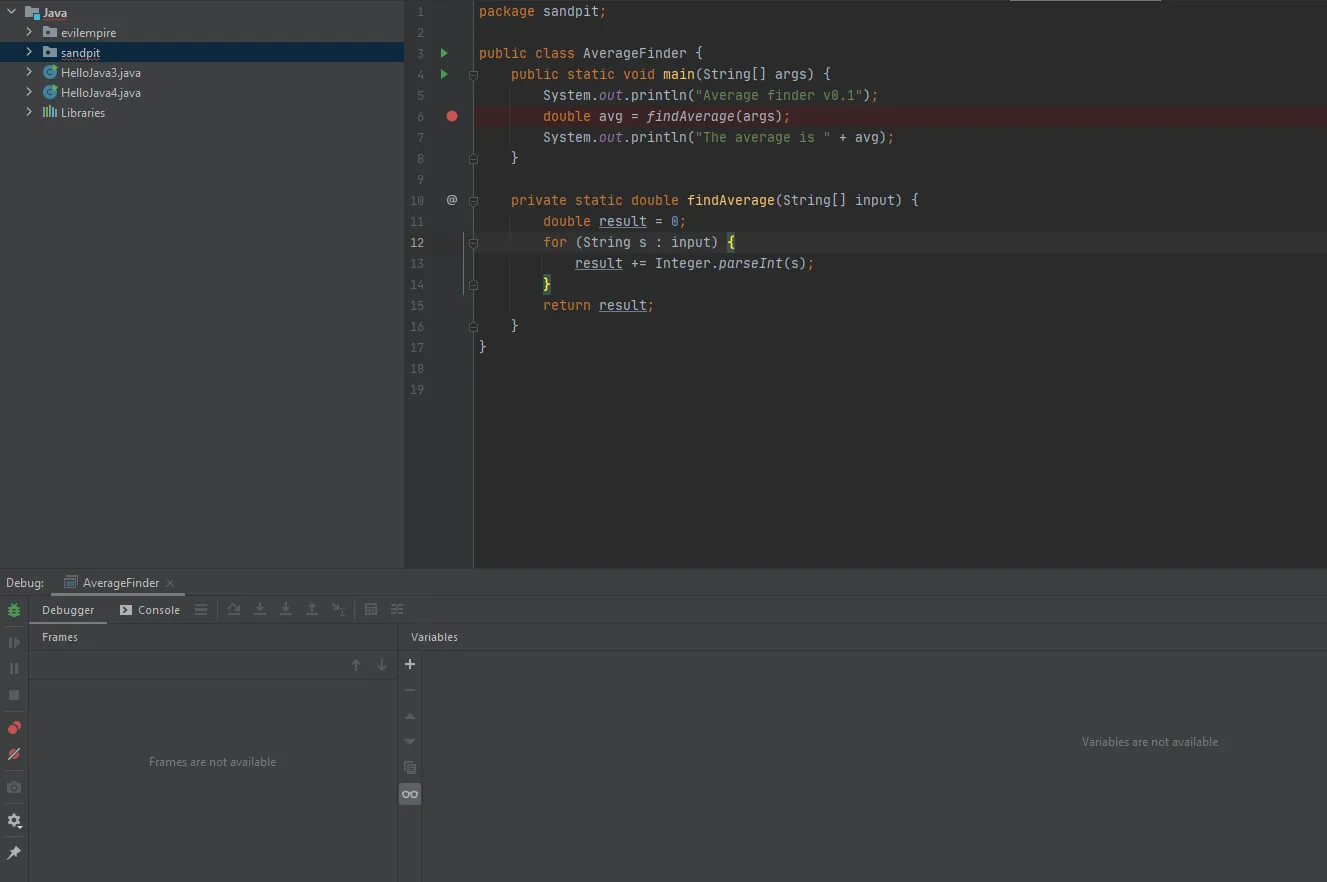
Task: Select HelloJava4.java in project tree
Action: coord(100,92)
